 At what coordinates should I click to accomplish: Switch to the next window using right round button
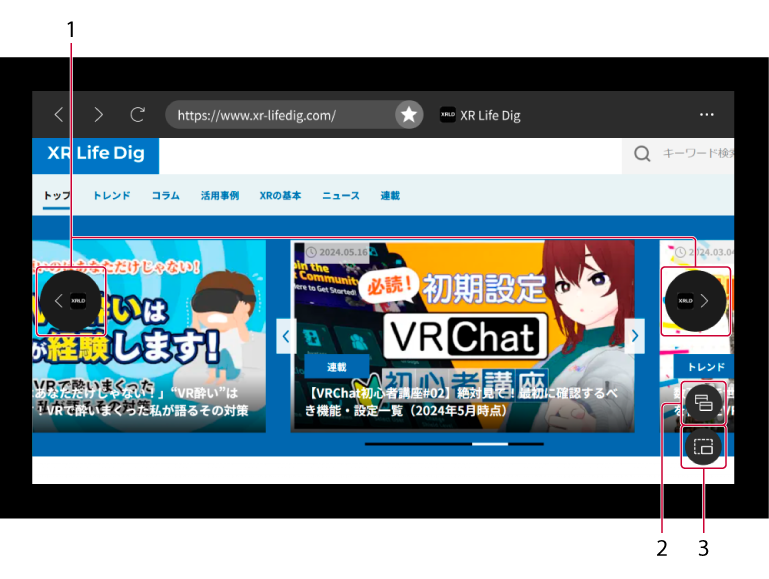pyautogui.click(x=695, y=301)
